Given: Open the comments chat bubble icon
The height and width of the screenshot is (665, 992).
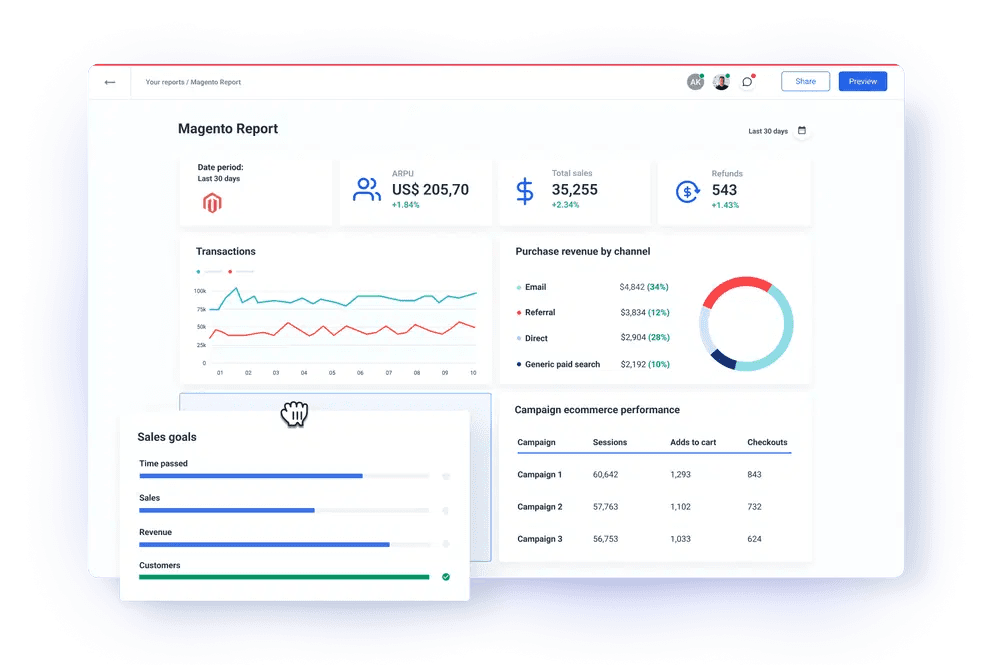Looking at the screenshot, I should tap(747, 82).
